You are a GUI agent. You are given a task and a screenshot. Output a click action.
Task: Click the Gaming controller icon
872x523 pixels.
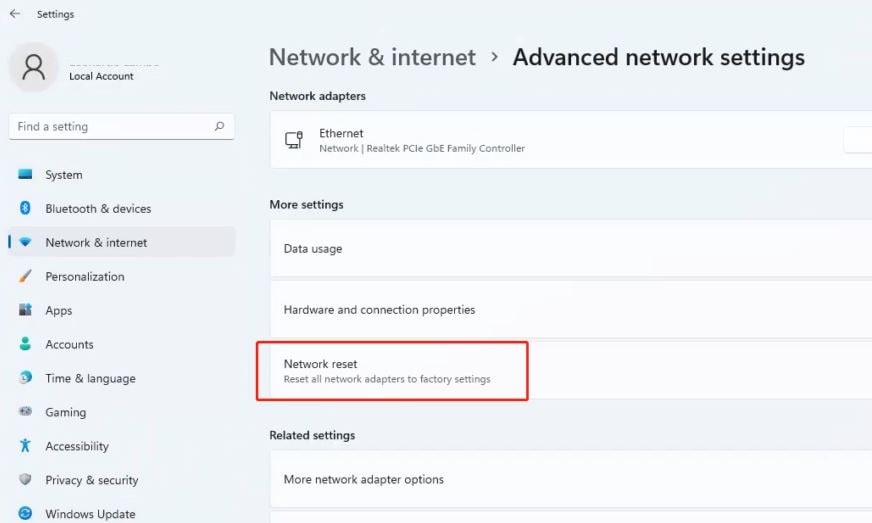[x=26, y=413]
